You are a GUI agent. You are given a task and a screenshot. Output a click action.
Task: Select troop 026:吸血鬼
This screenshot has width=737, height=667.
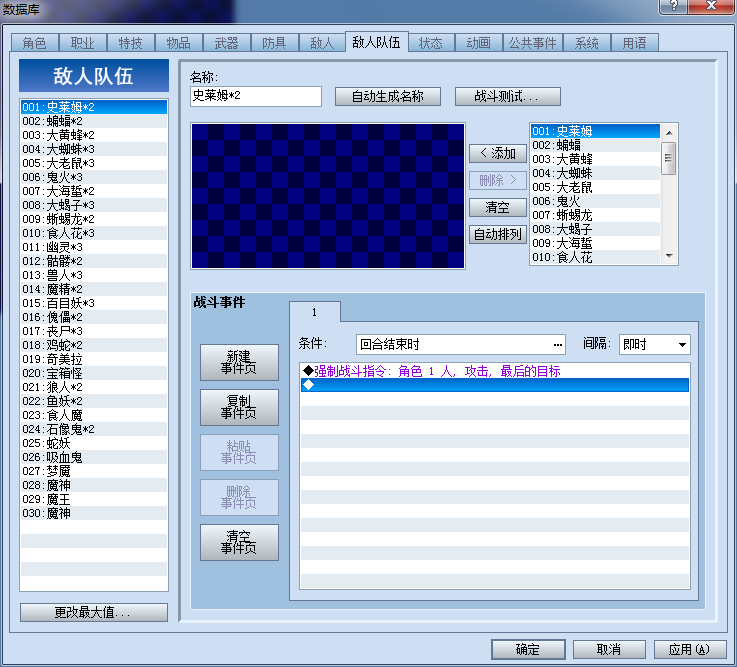[94, 457]
